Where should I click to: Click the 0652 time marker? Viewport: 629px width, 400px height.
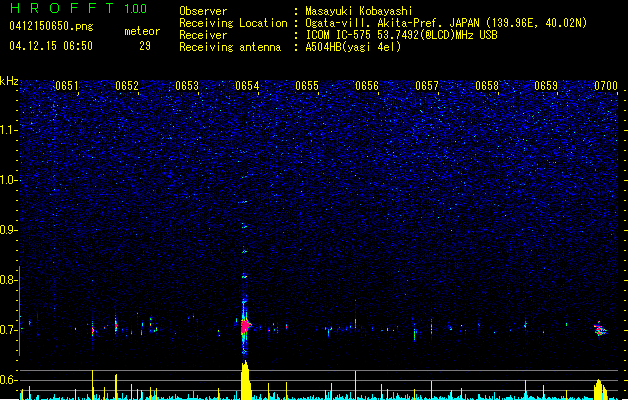[127, 86]
